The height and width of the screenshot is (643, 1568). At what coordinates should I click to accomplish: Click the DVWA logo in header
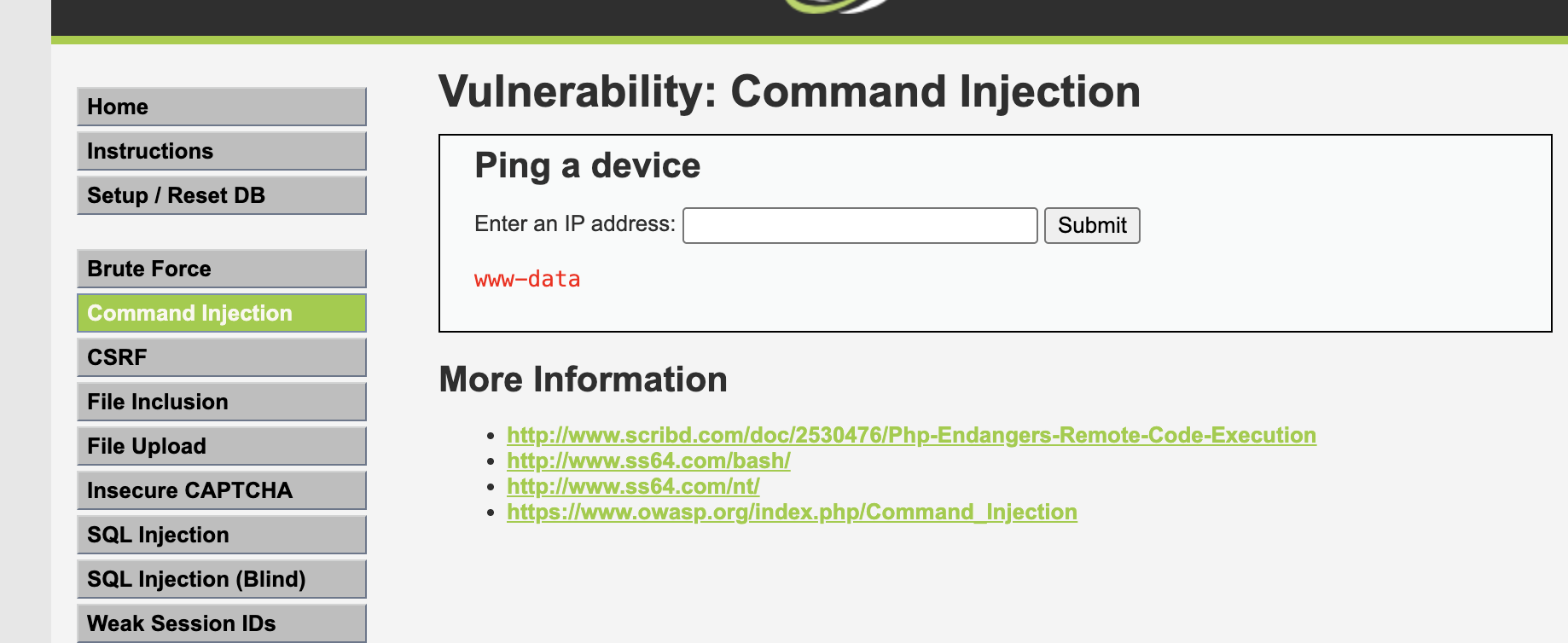tap(836, 7)
